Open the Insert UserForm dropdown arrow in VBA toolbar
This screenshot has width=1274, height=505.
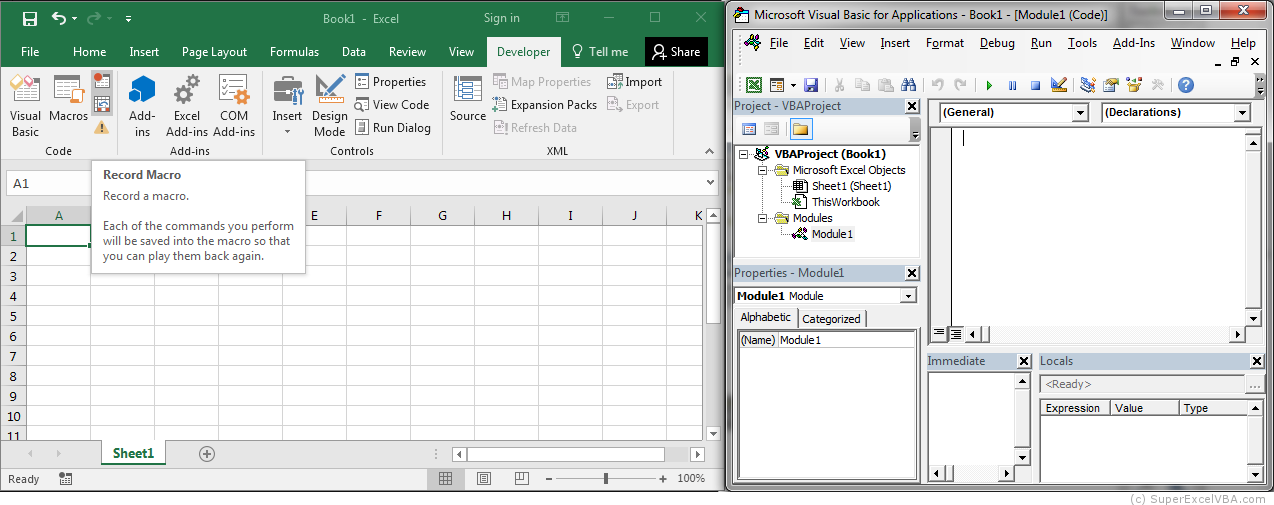click(793, 86)
